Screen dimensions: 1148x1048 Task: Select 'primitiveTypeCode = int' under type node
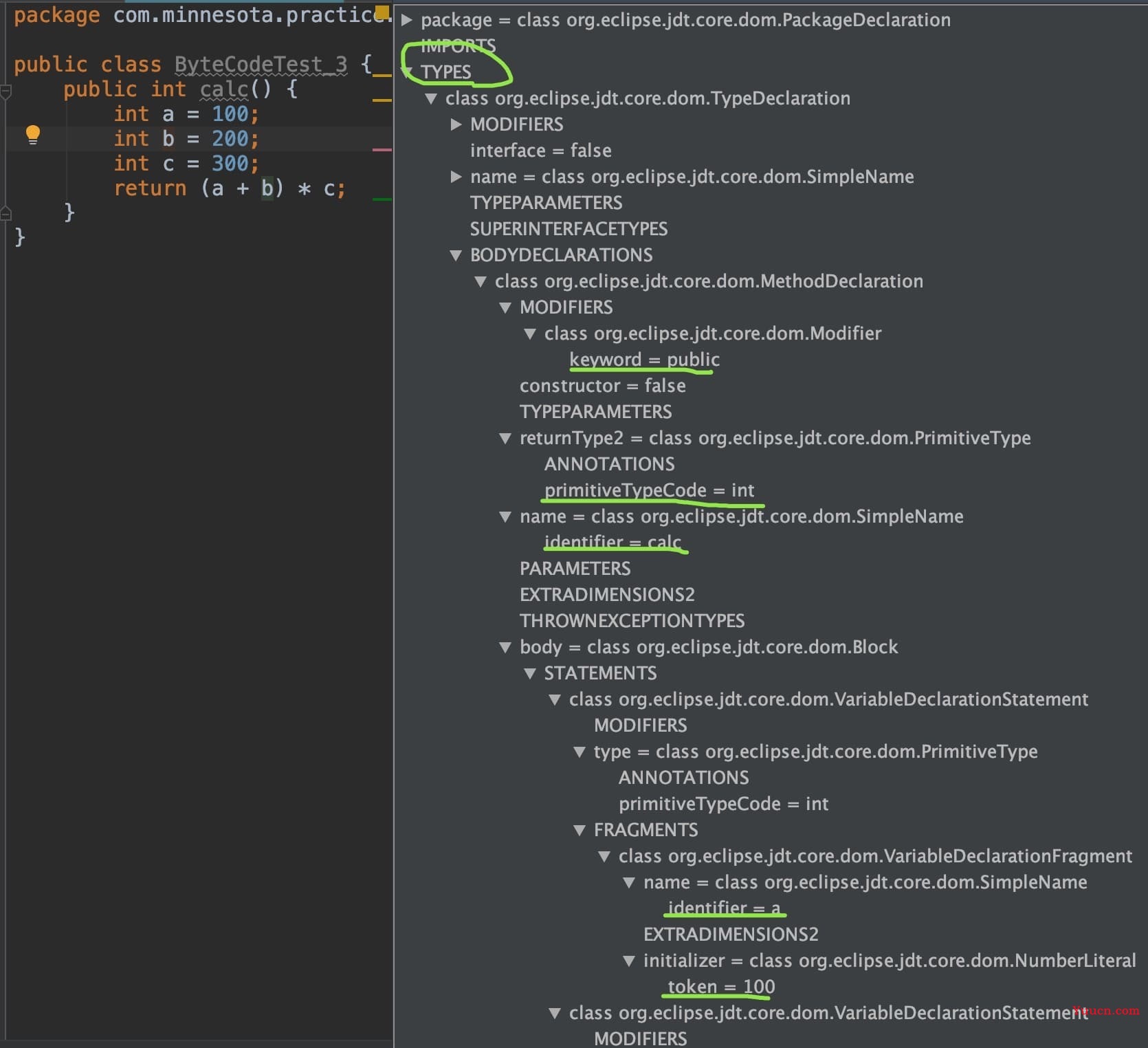(723, 804)
